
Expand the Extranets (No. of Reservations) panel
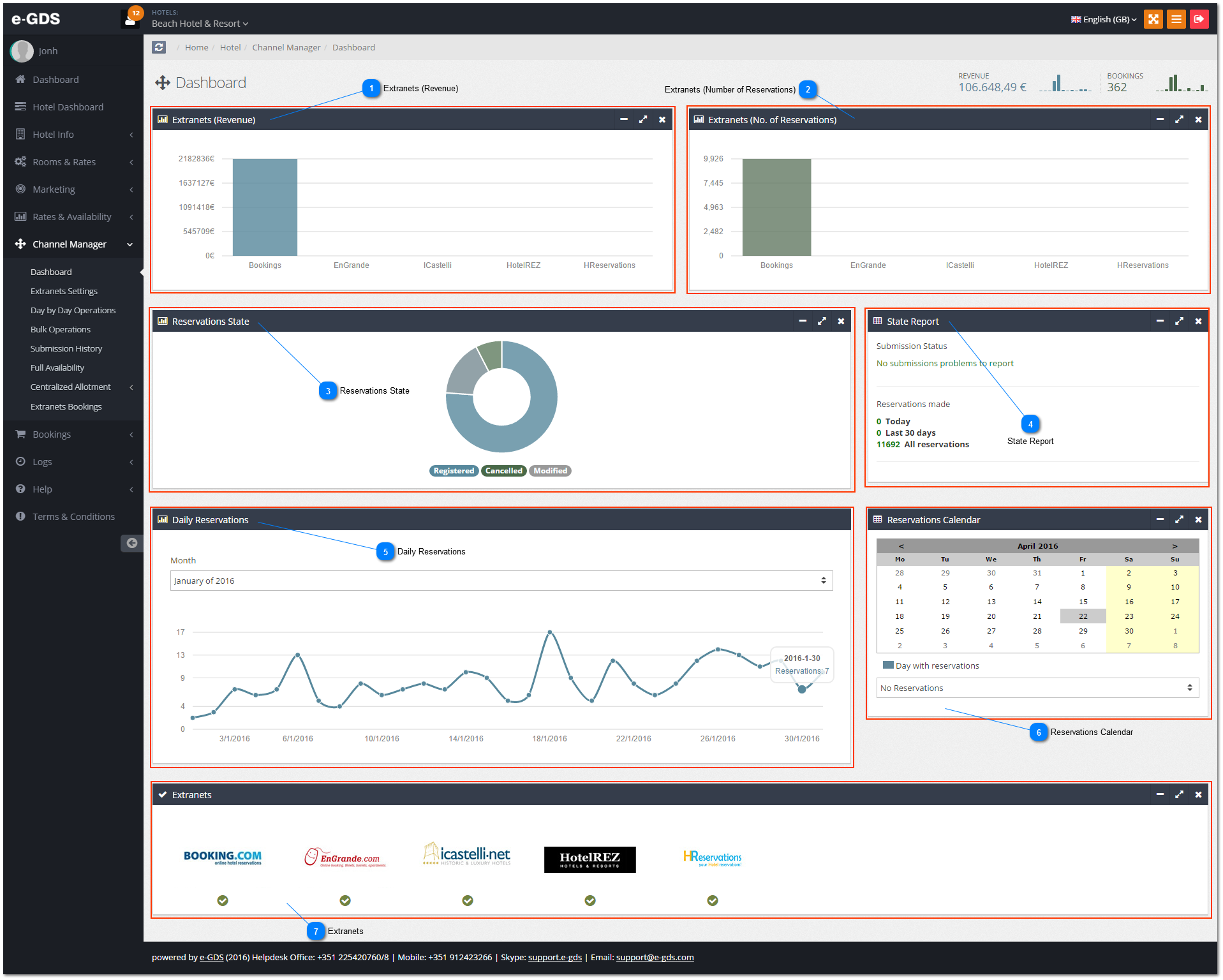[x=1179, y=119]
